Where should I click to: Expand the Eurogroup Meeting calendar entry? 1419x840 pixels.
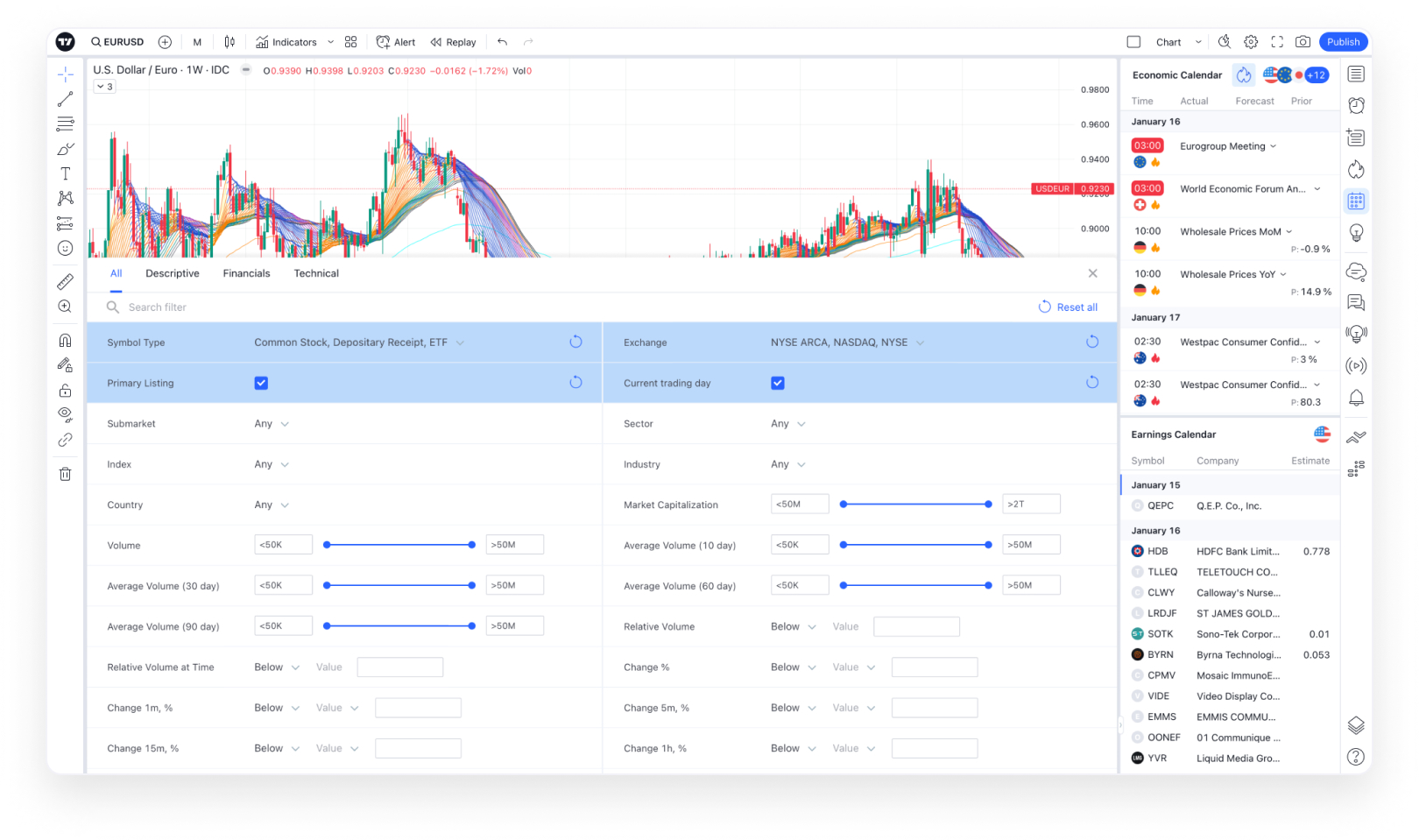[1273, 146]
